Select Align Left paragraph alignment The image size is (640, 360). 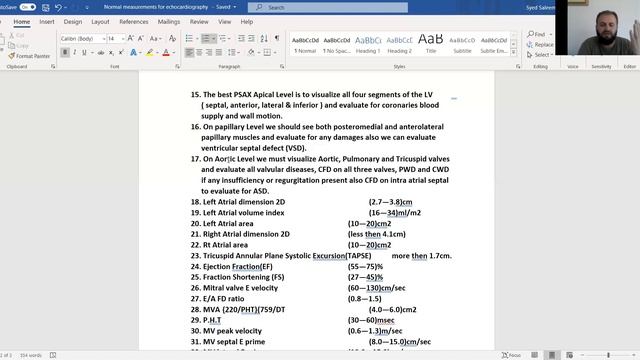coord(189,52)
